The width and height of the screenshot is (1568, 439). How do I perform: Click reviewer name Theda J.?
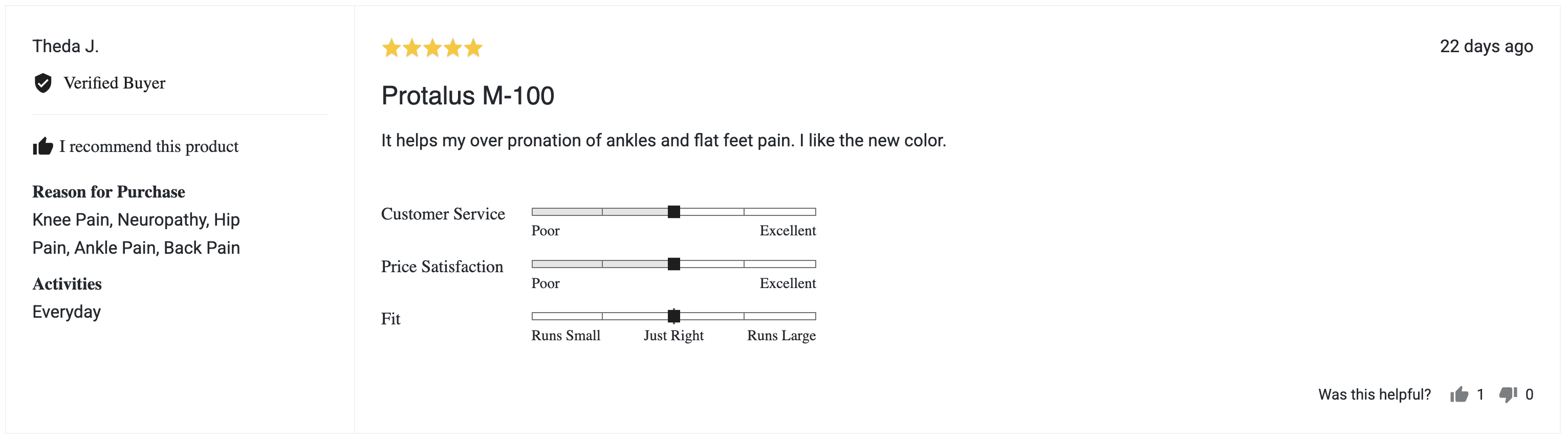[65, 46]
